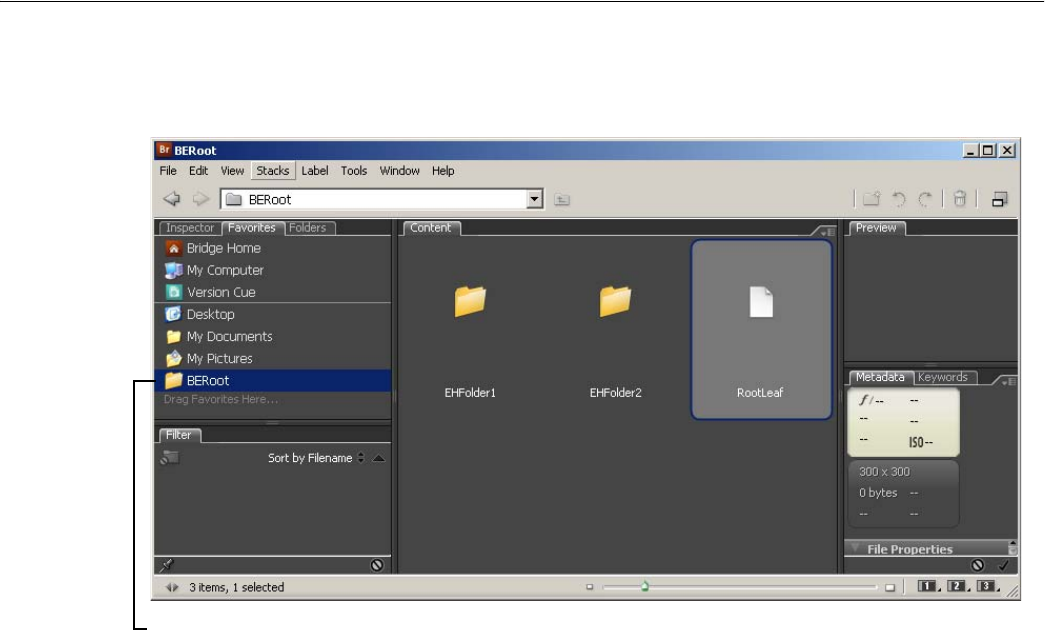Open the View menu
Image resolution: width=1045 pixels, height=630 pixels.
pyautogui.click(x=233, y=171)
